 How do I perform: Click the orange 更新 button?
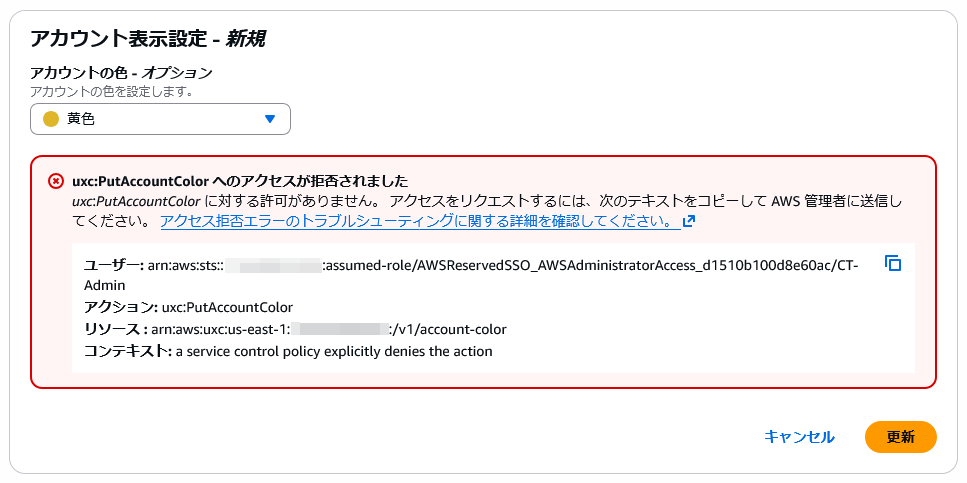[900, 437]
